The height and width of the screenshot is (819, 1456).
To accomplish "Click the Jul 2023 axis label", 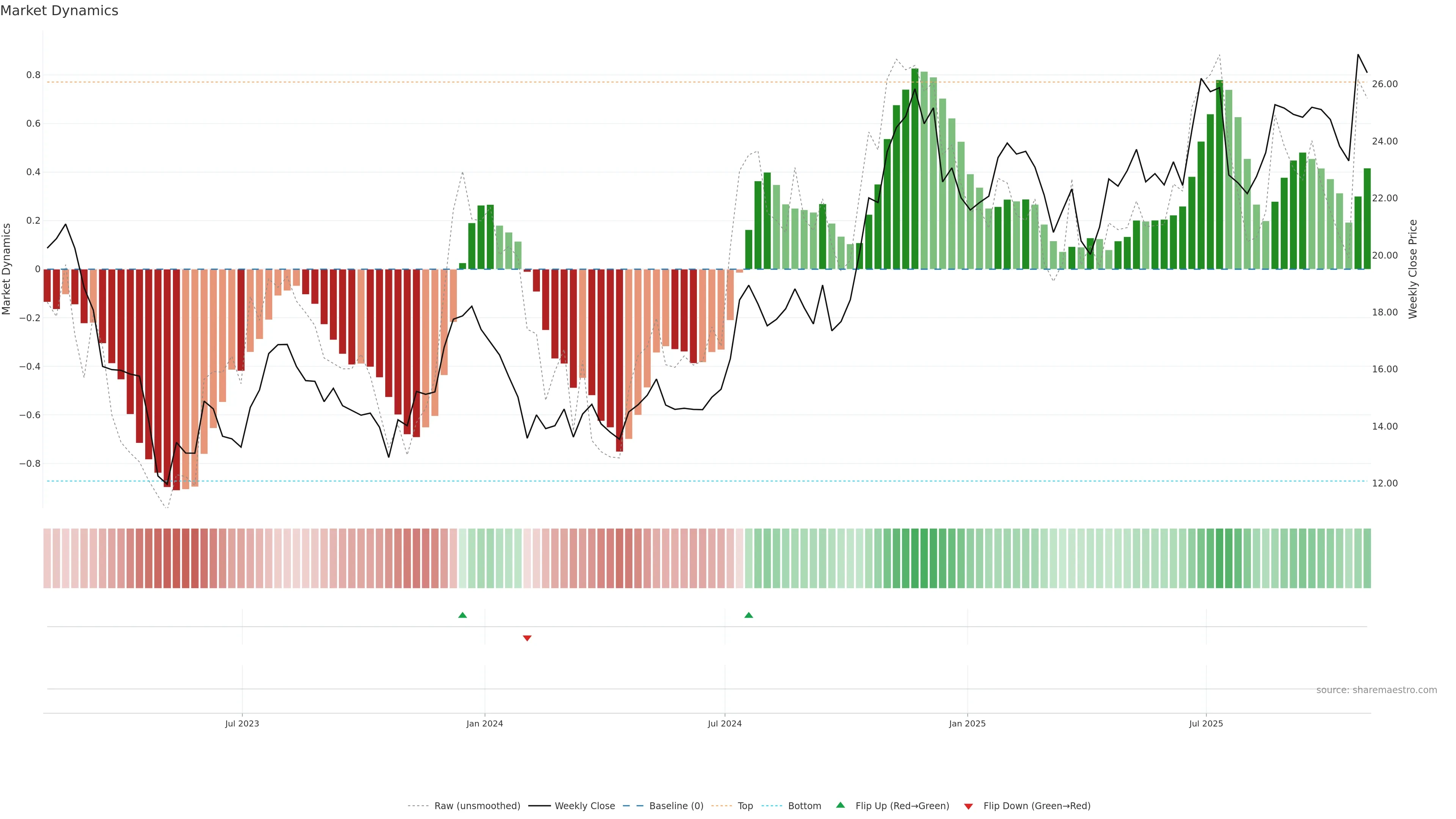I will [x=242, y=723].
